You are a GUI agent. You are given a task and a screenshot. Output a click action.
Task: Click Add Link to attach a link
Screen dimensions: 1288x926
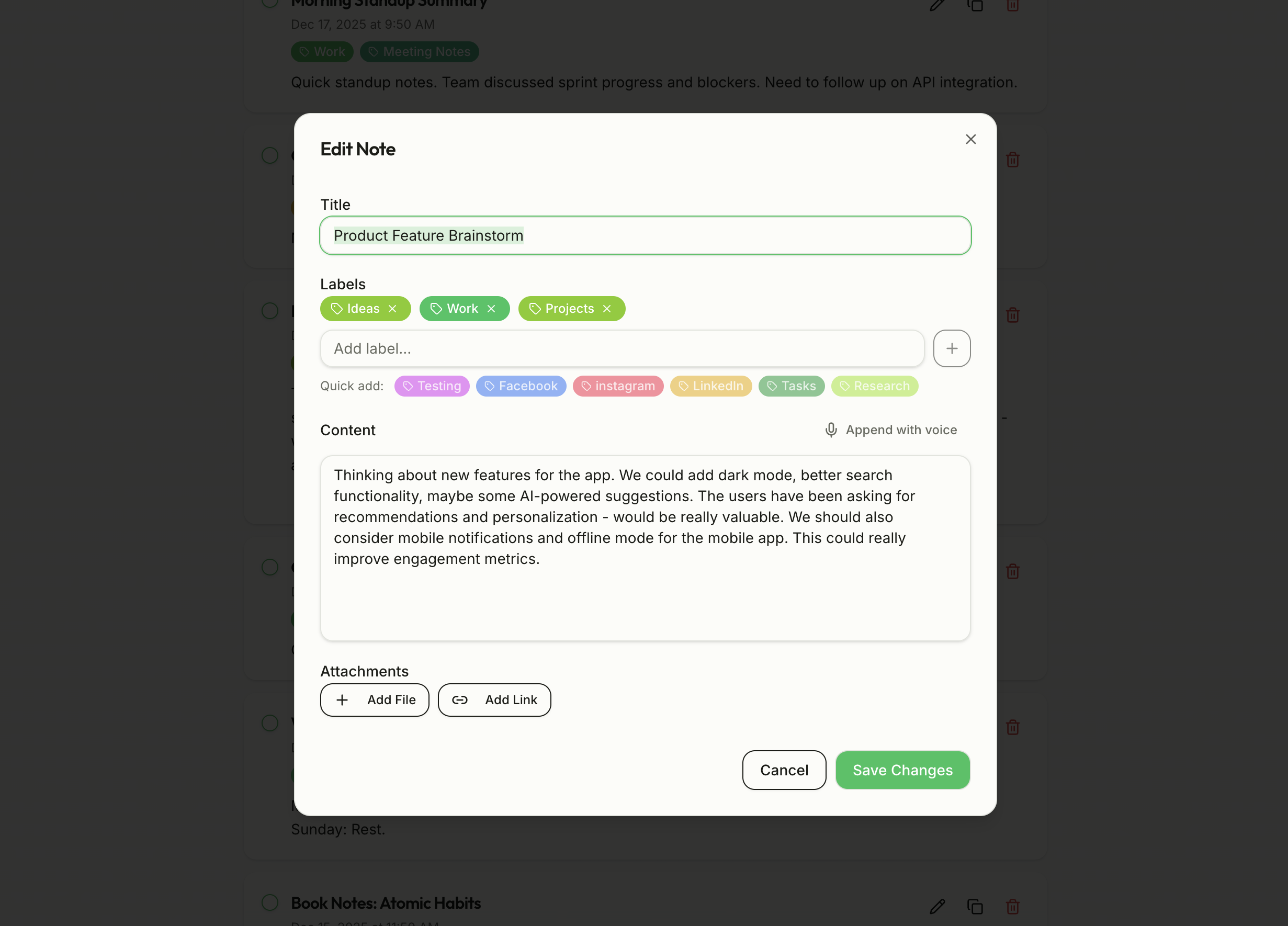pyautogui.click(x=494, y=700)
